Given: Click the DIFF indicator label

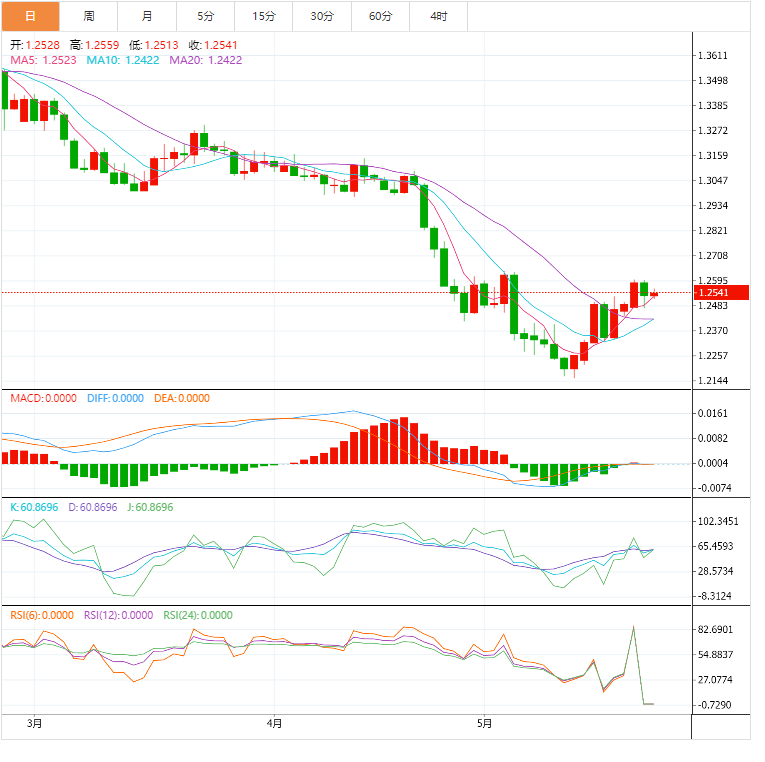Looking at the screenshot, I should click(115, 399).
